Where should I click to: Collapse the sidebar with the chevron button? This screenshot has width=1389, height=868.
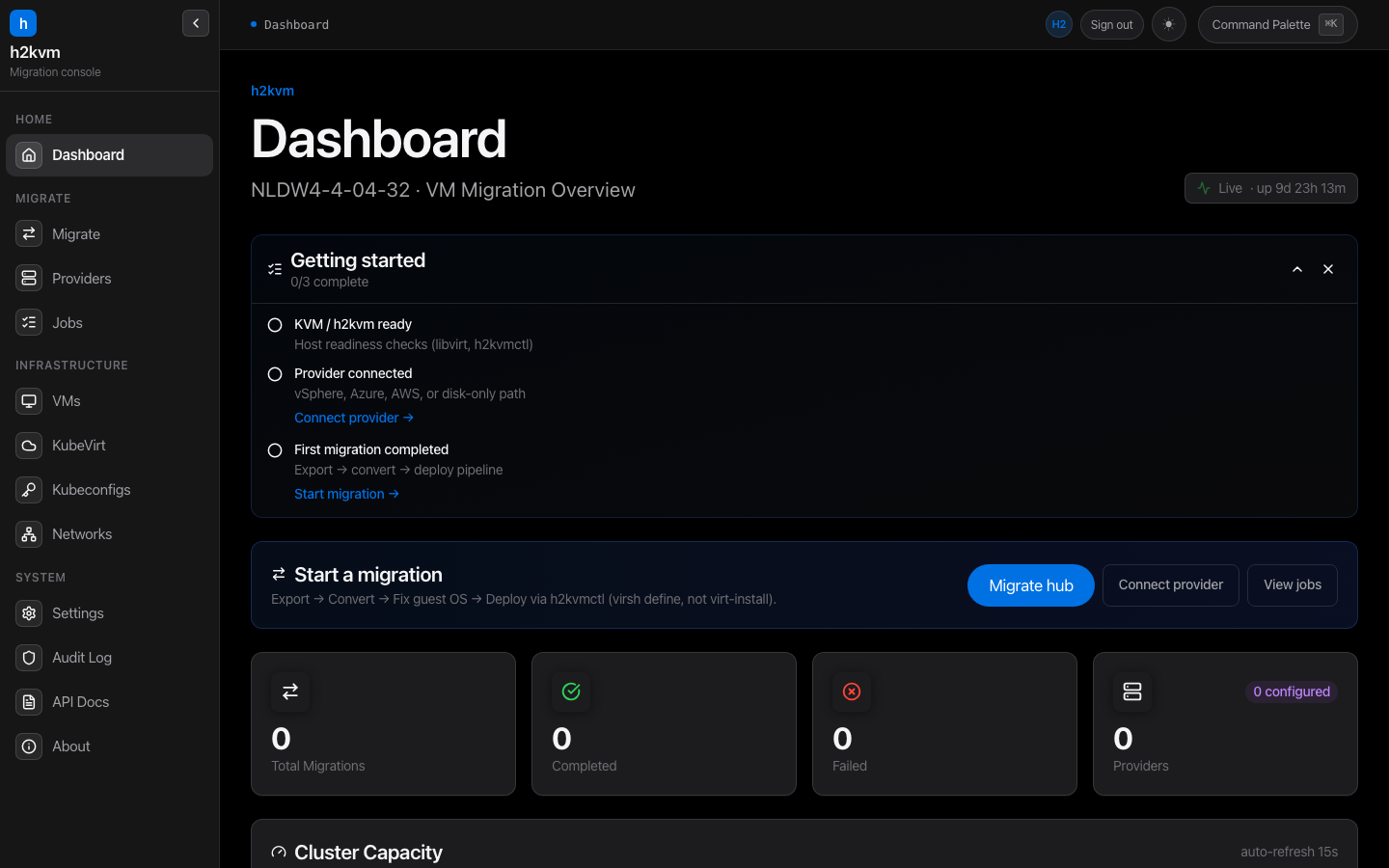[196, 23]
